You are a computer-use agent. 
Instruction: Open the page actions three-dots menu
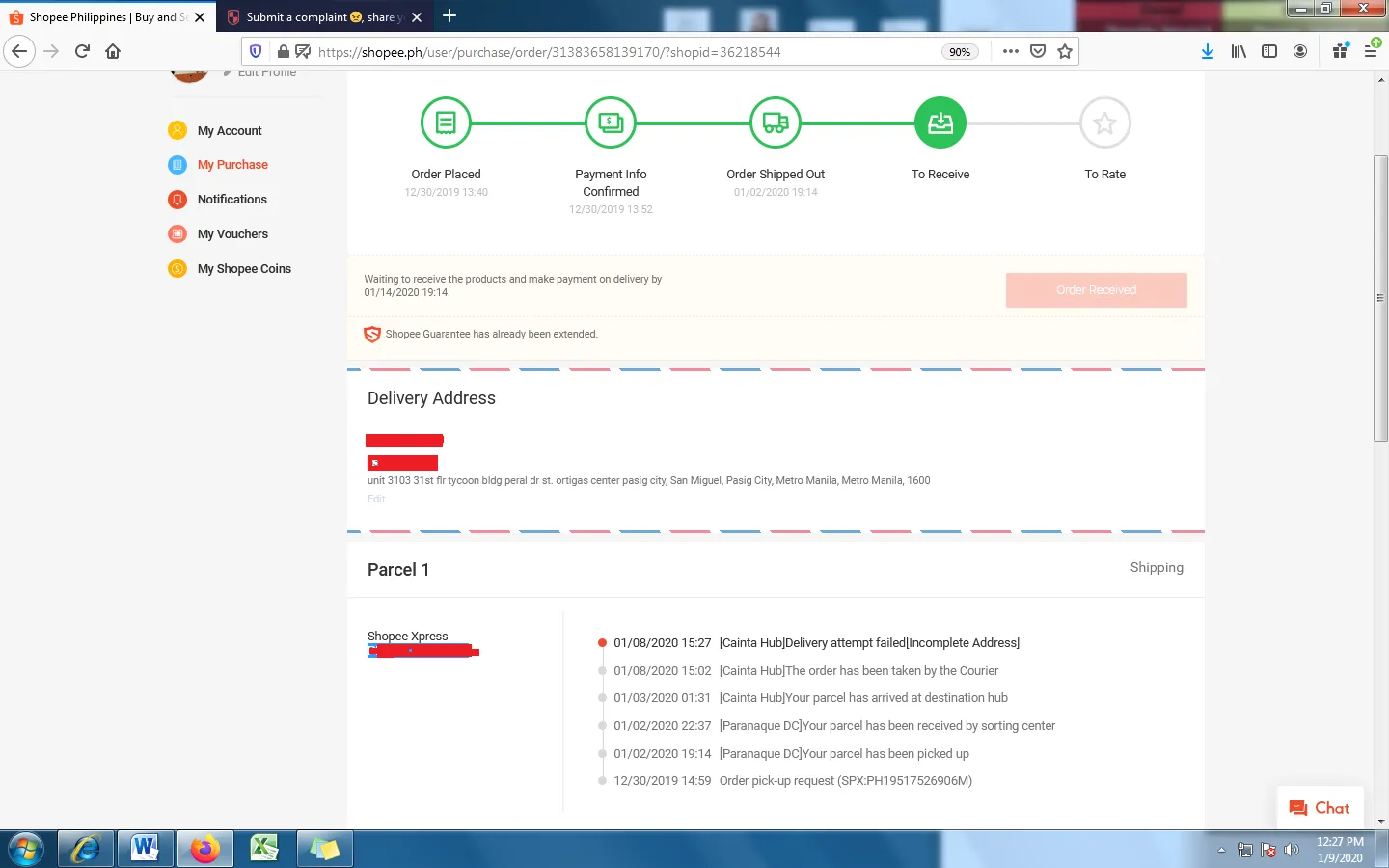click(1010, 51)
